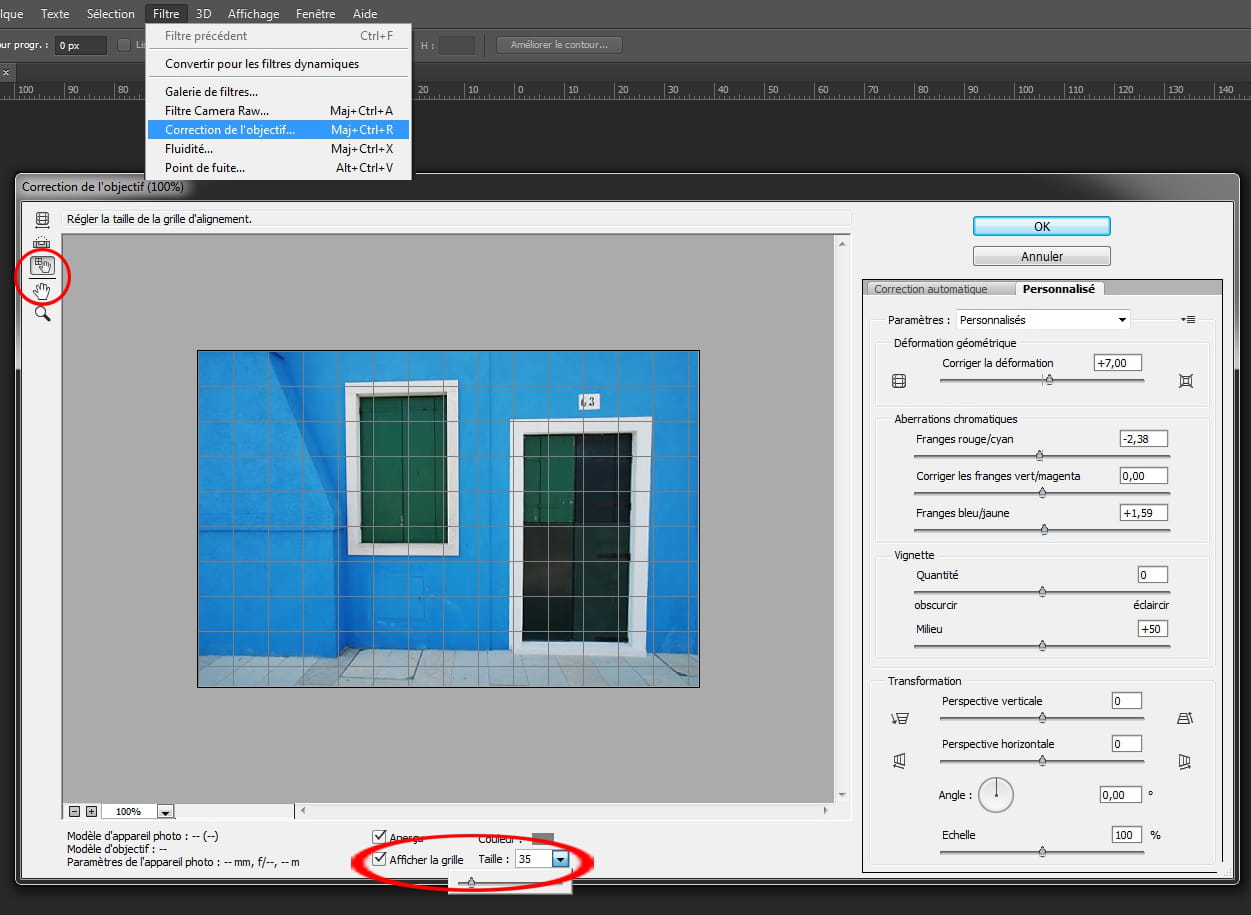Confirm with the OK button
Image resolution: width=1251 pixels, height=915 pixels.
[x=1041, y=227]
